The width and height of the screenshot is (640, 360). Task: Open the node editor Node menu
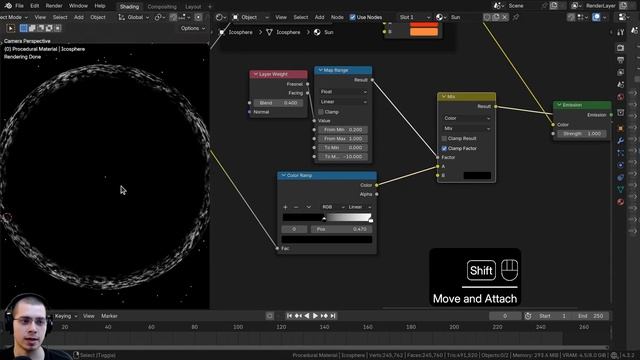click(337, 17)
